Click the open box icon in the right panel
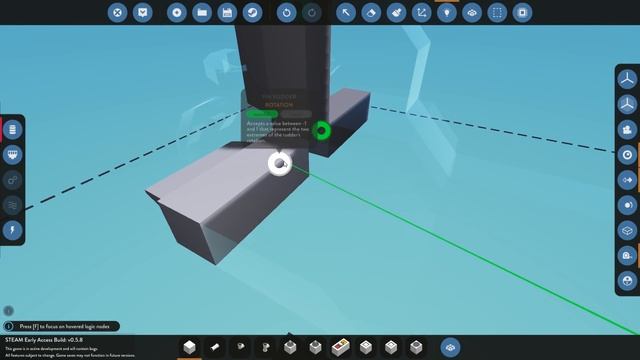Viewport: 640px width, 360px height. (627, 231)
